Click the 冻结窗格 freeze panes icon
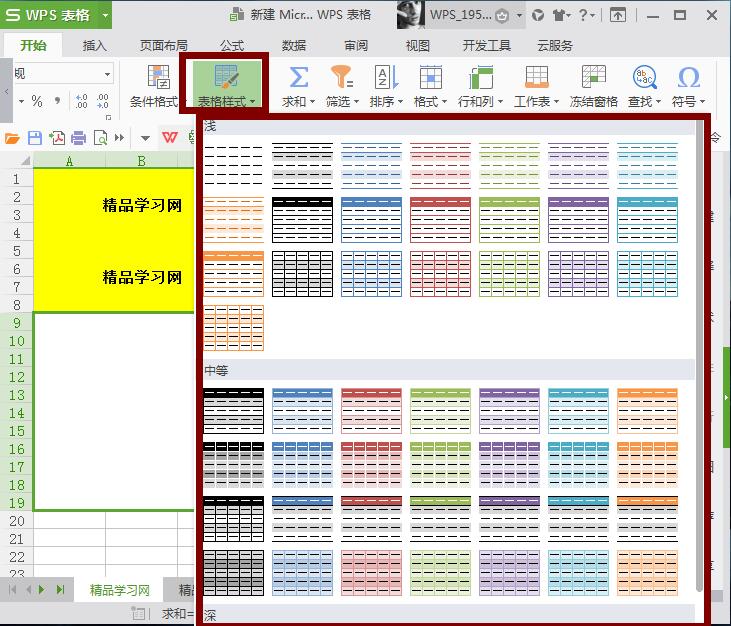The image size is (731, 626). coord(594,78)
